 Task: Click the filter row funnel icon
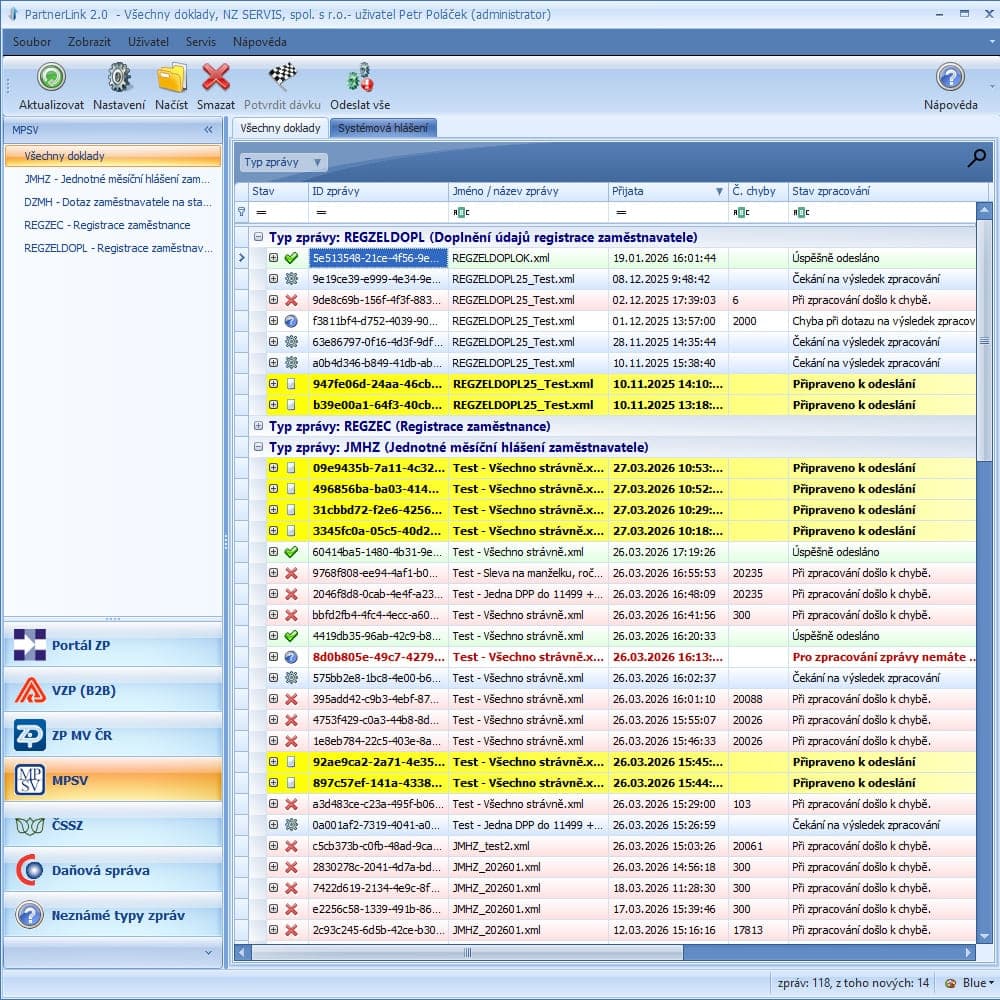pos(242,212)
